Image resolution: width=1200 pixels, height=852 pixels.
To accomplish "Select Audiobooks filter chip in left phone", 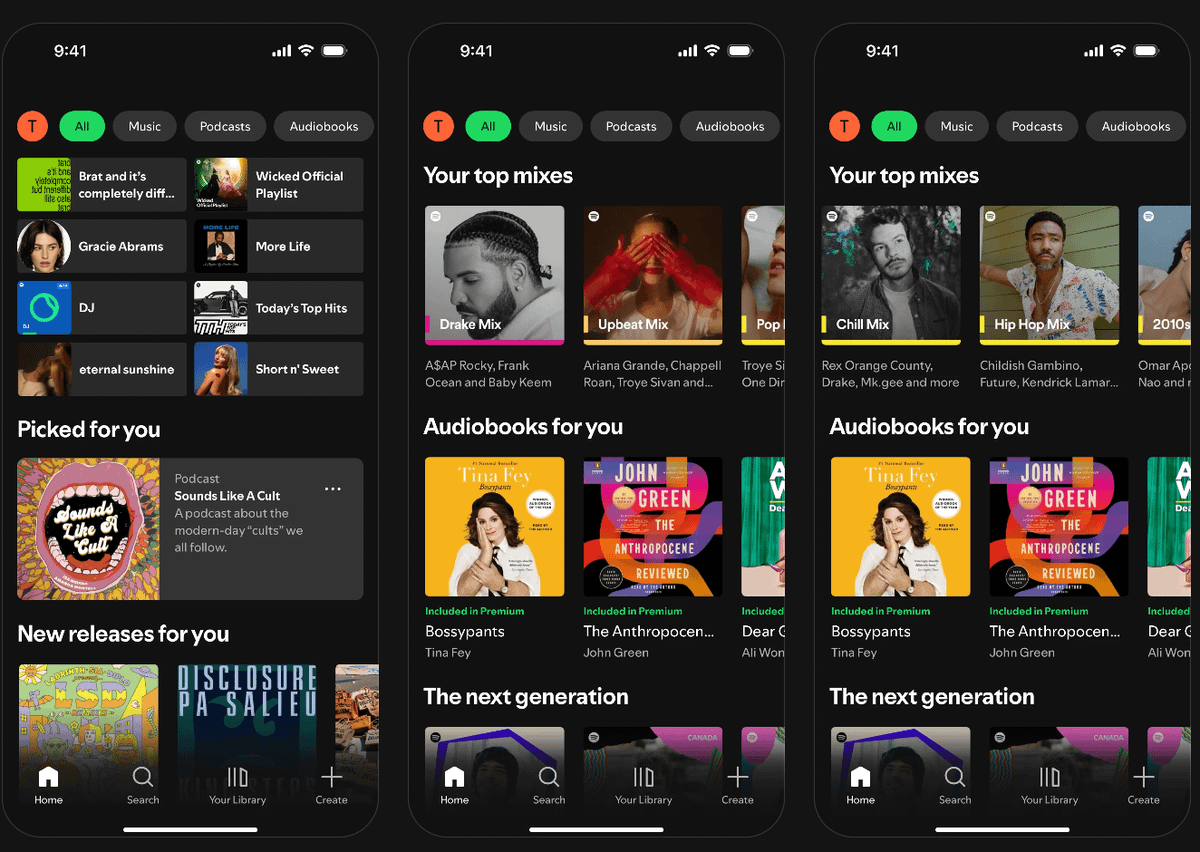I will point(324,126).
